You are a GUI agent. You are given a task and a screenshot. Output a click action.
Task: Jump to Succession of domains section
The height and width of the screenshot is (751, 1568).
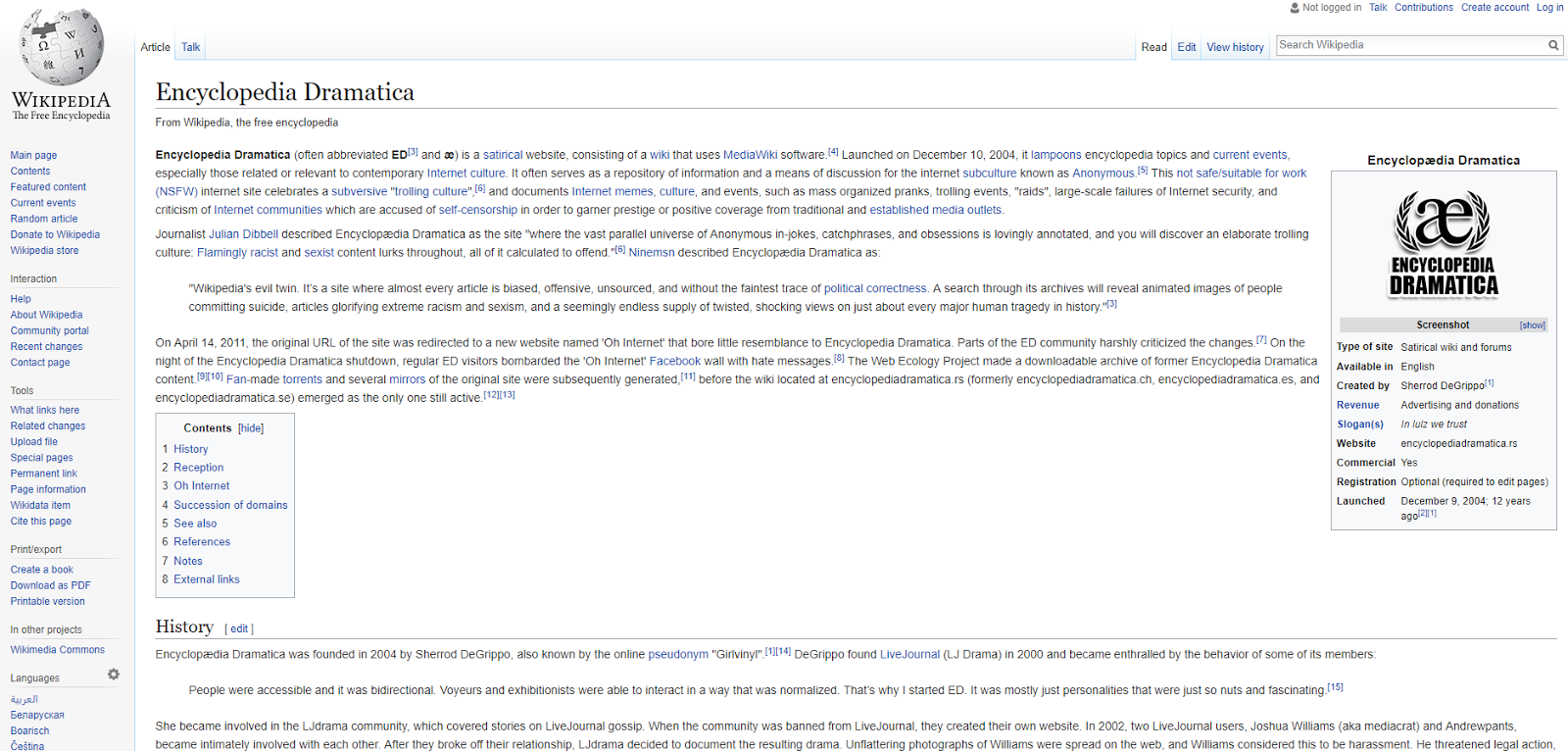pyautogui.click(x=231, y=505)
